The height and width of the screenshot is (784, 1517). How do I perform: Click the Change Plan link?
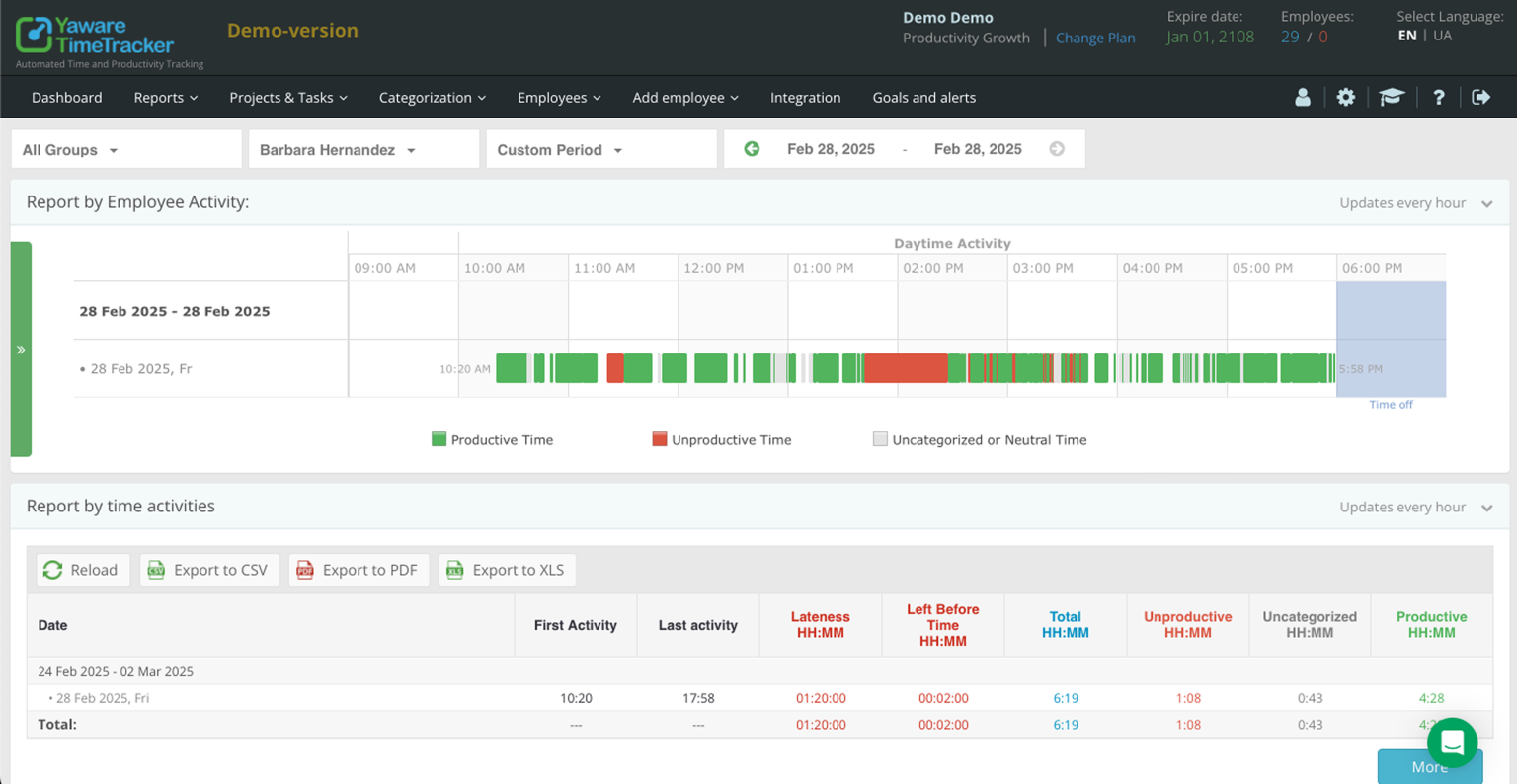point(1095,38)
